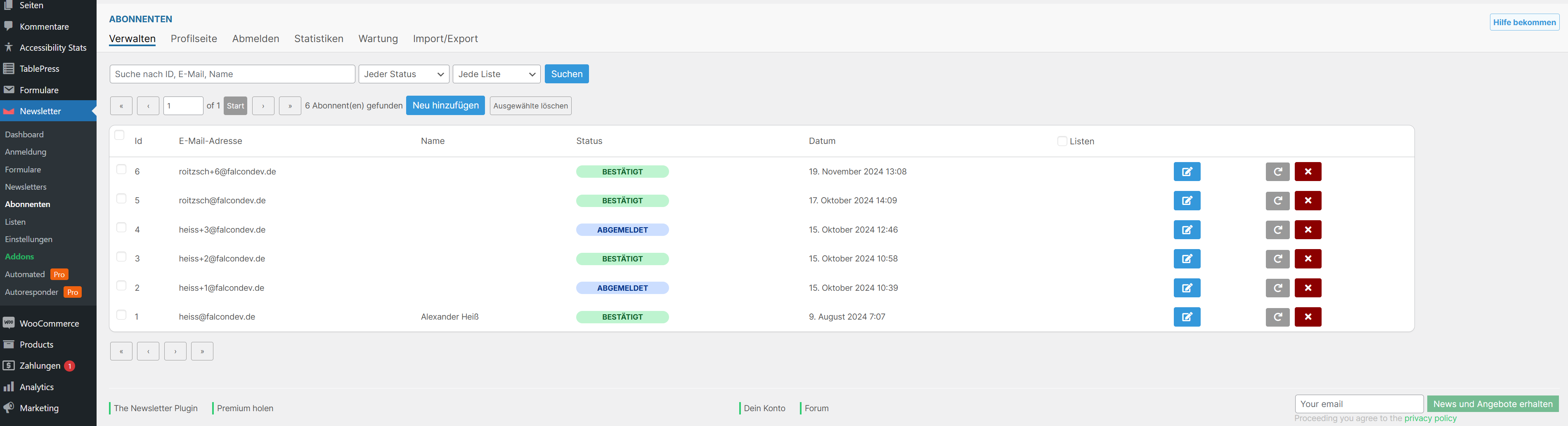Viewport: 1568px width, 426px height.
Task: Follow the privacy policy link
Action: 1430,419
